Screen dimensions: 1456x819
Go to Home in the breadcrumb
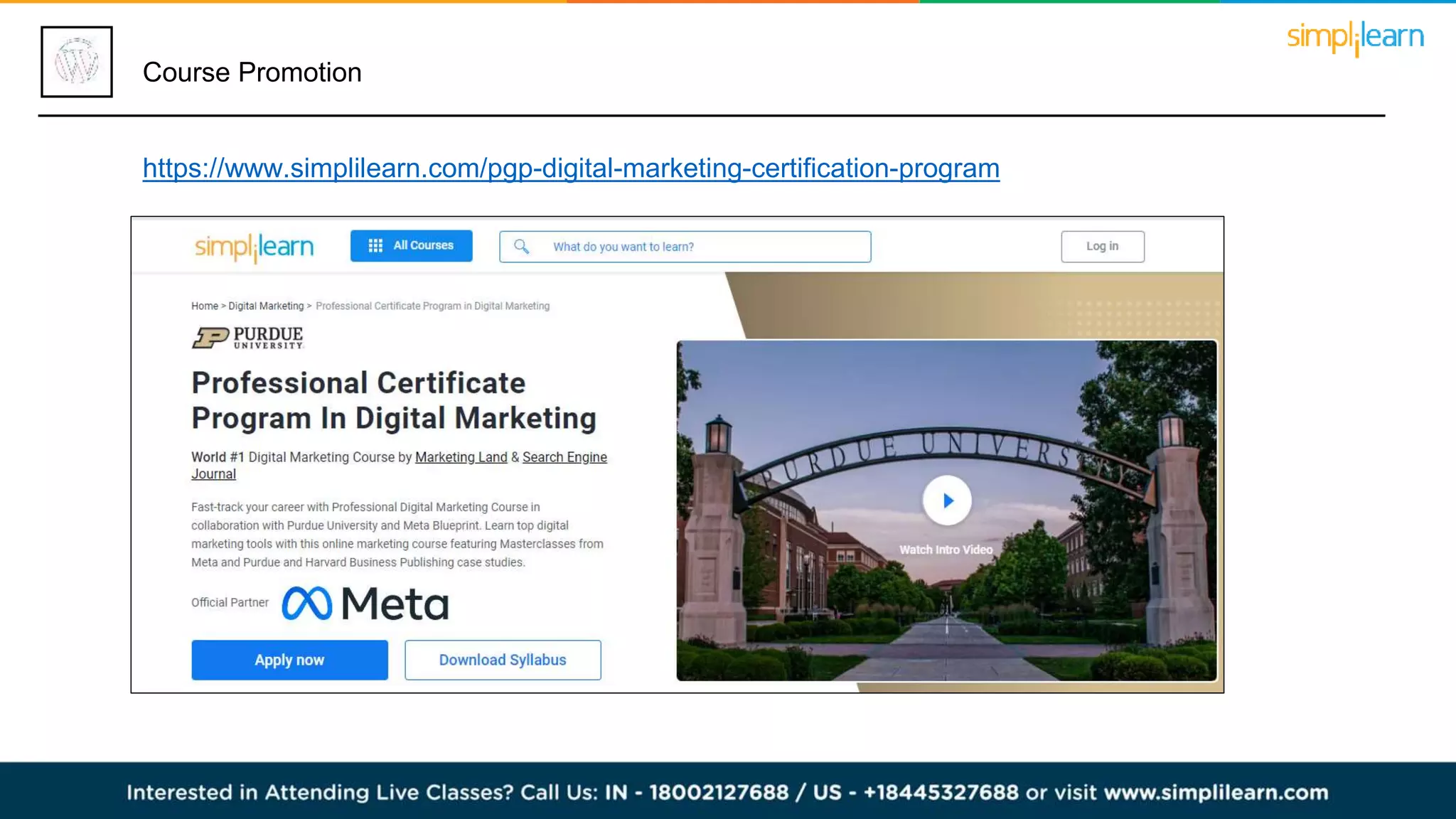(205, 306)
